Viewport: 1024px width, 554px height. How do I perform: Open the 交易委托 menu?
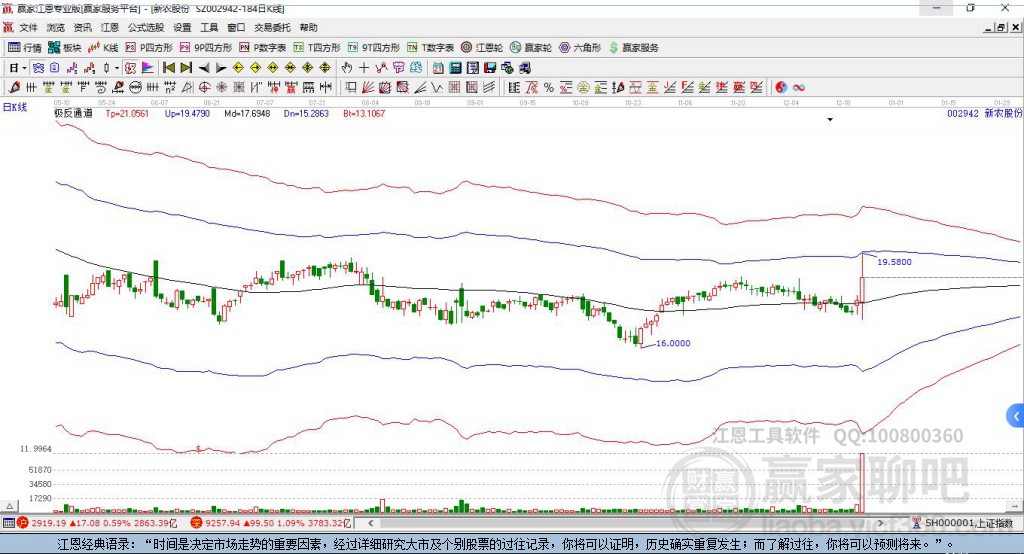coord(272,27)
